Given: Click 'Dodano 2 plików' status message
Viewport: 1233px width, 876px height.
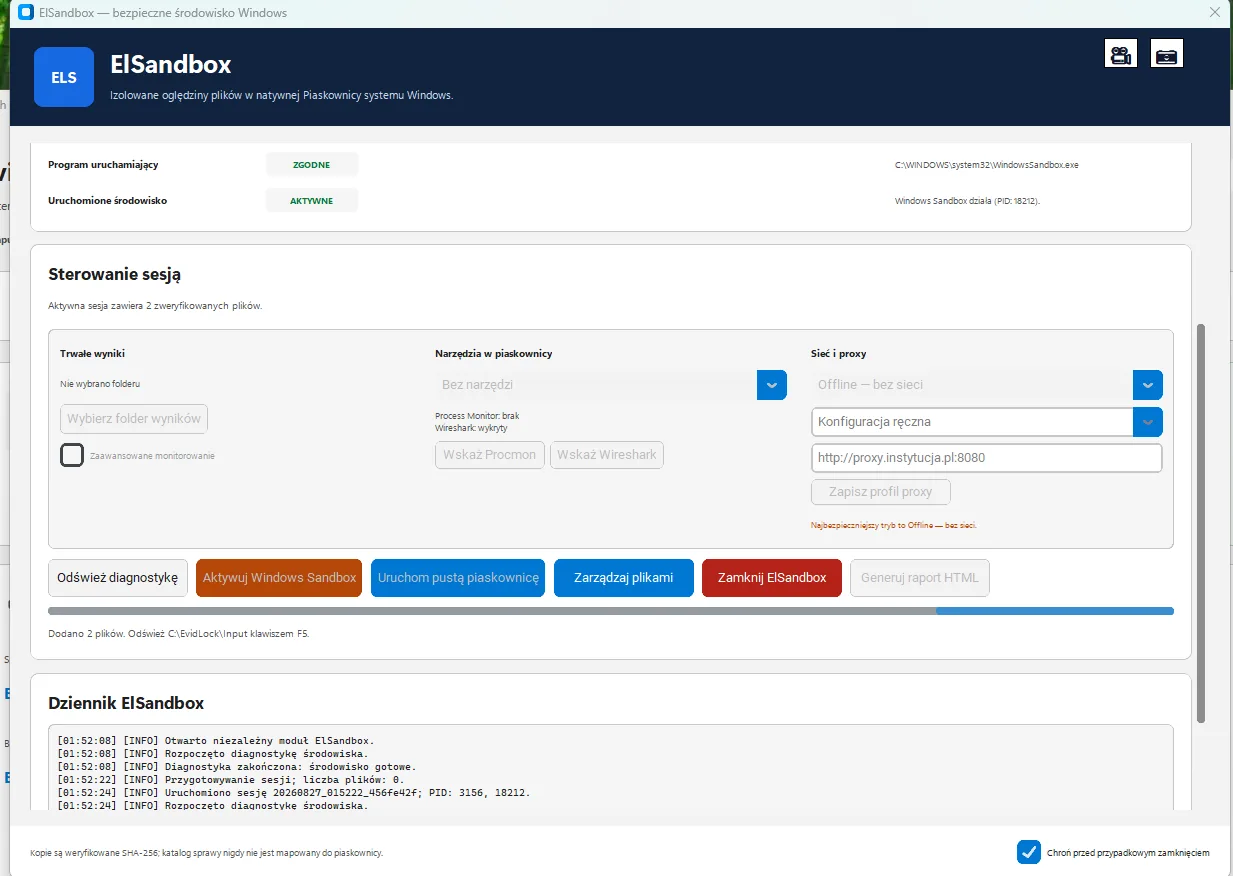Looking at the screenshot, I should 179,634.
